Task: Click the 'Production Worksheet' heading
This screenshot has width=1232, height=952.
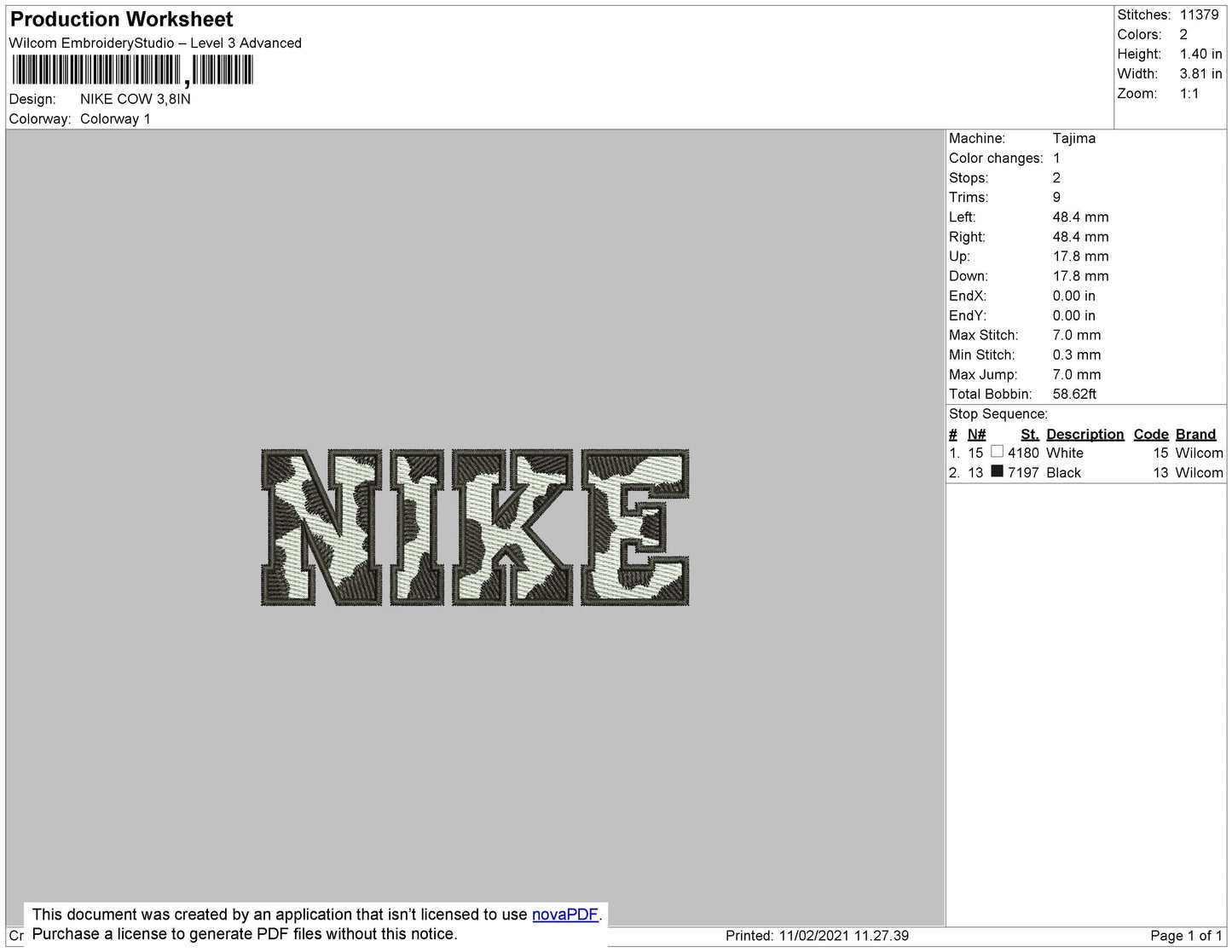Action: [121, 19]
